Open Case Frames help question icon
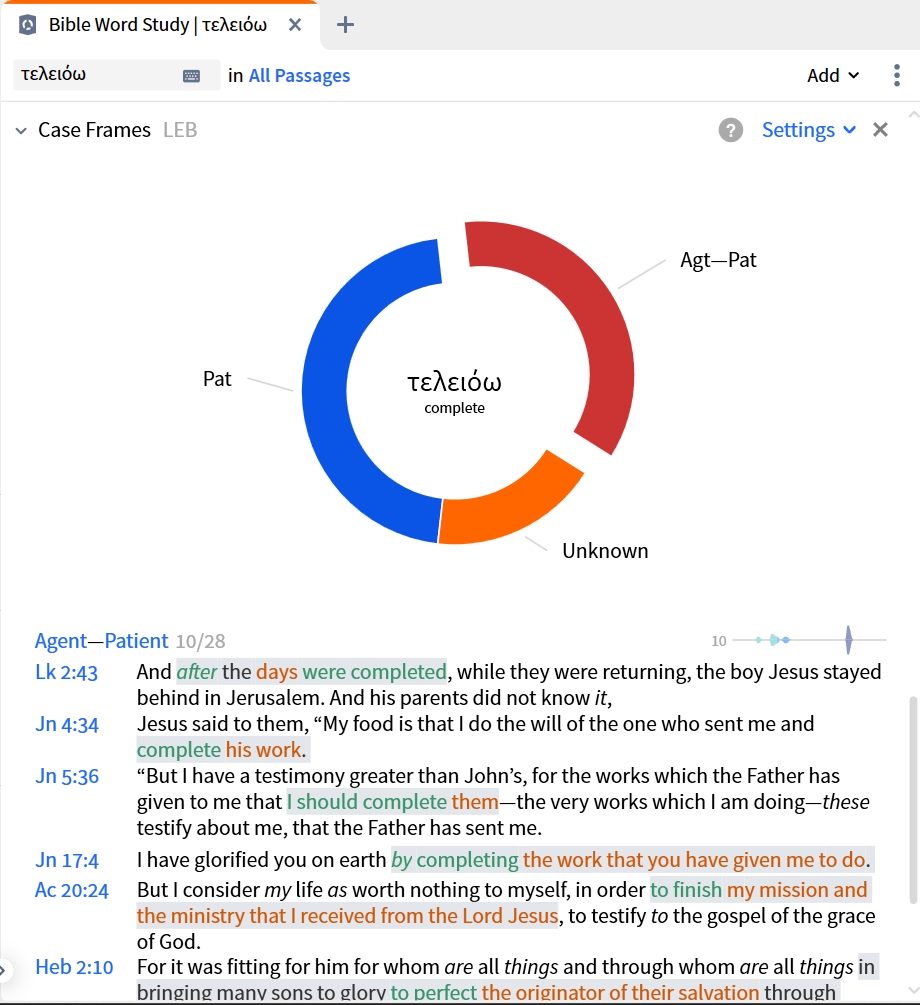This screenshot has height=1005, width=920. click(x=730, y=130)
